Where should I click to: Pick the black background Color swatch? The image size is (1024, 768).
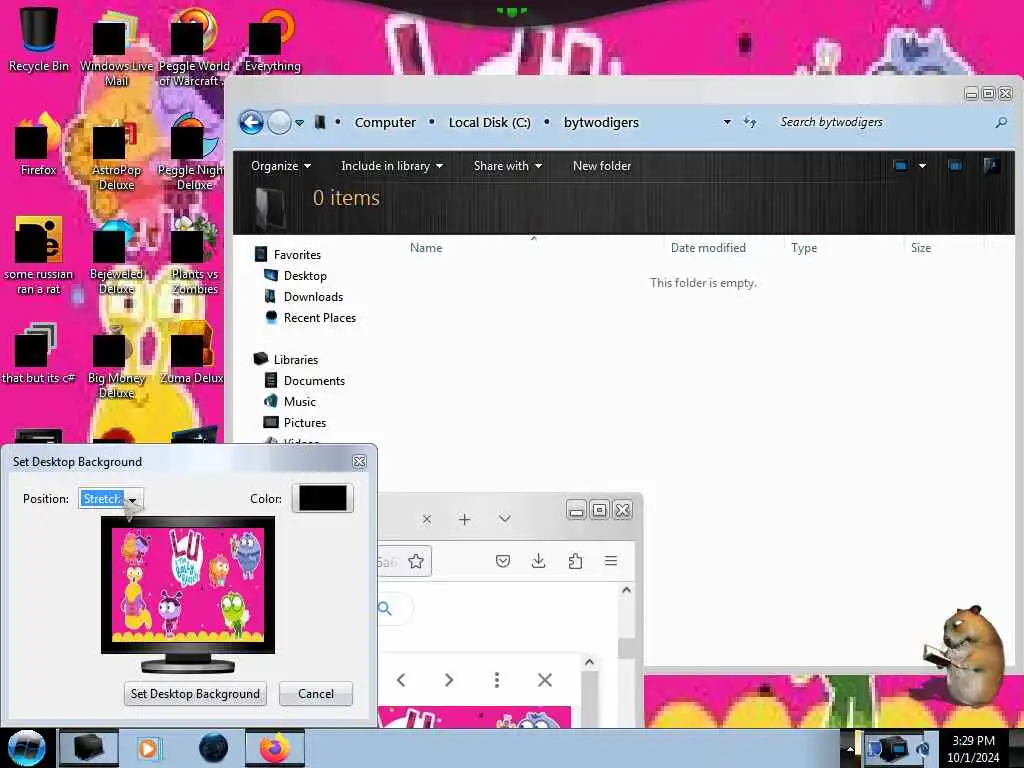(323, 498)
